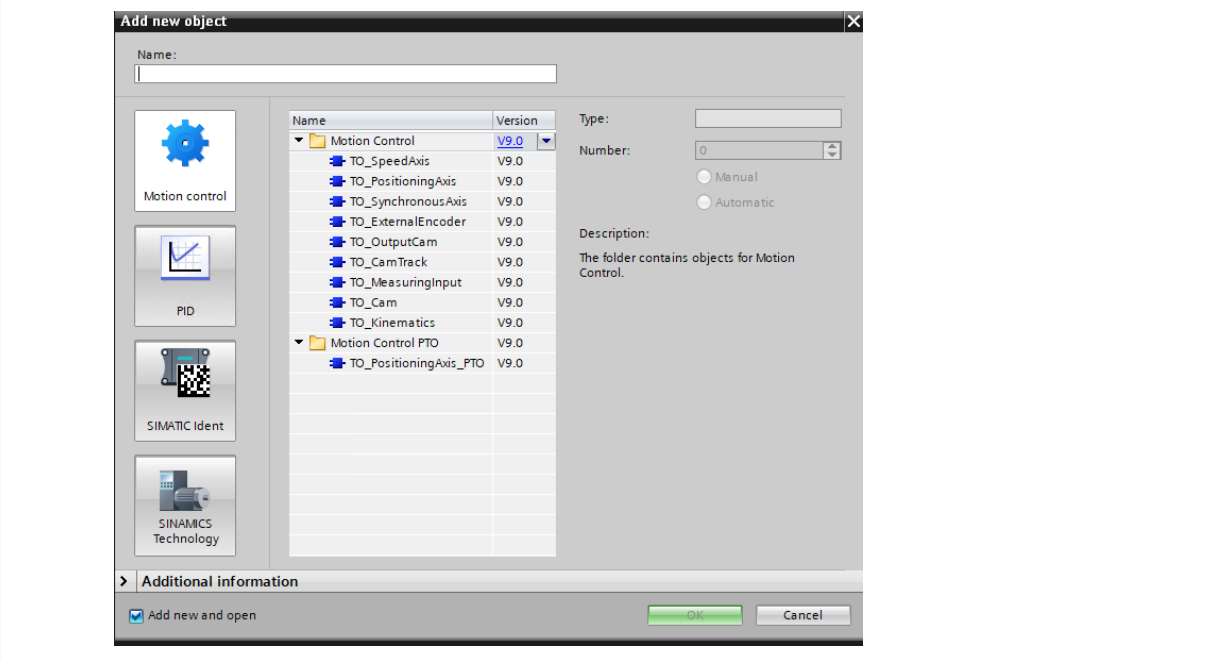Click the Name column header

pos(391,120)
